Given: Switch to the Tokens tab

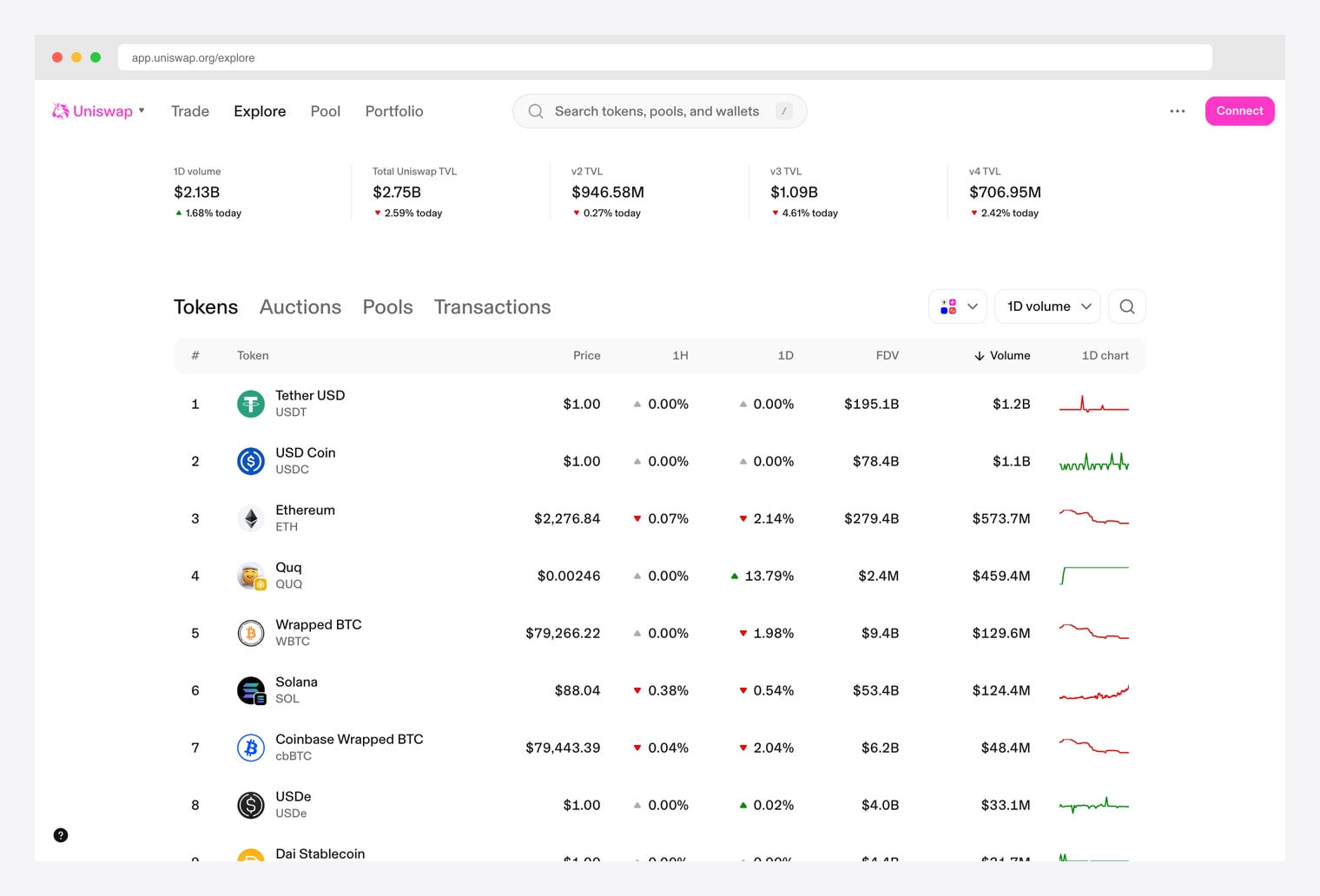Looking at the screenshot, I should (206, 306).
